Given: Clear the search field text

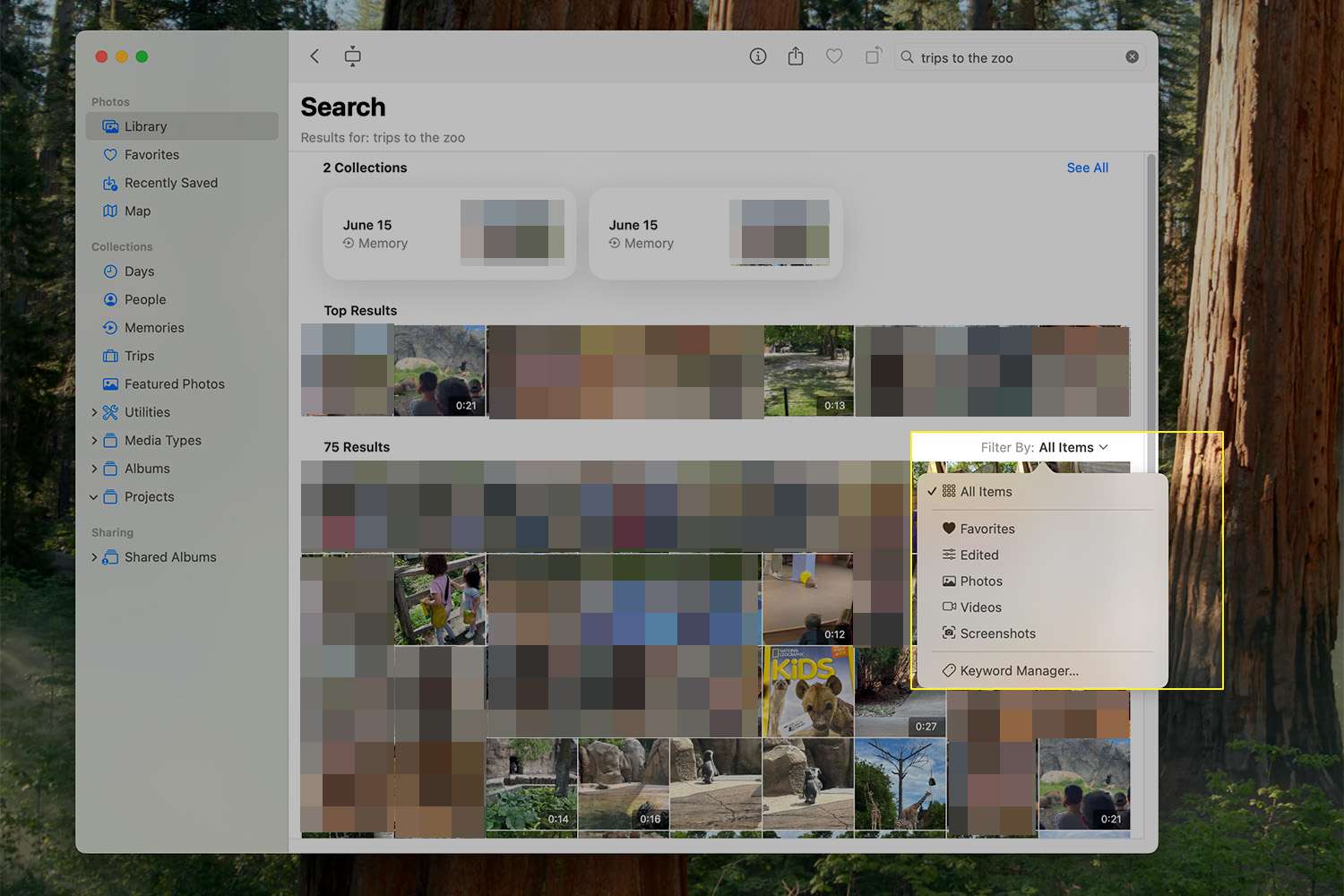Looking at the screenshot, I should [x=1133, y=56].
